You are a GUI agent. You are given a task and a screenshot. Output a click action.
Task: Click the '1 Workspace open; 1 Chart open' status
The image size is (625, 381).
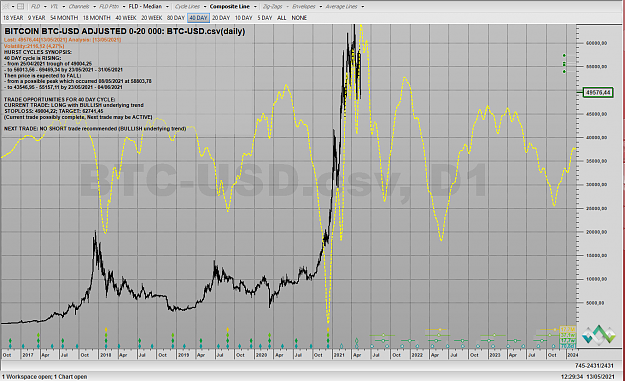click(45, 377)
